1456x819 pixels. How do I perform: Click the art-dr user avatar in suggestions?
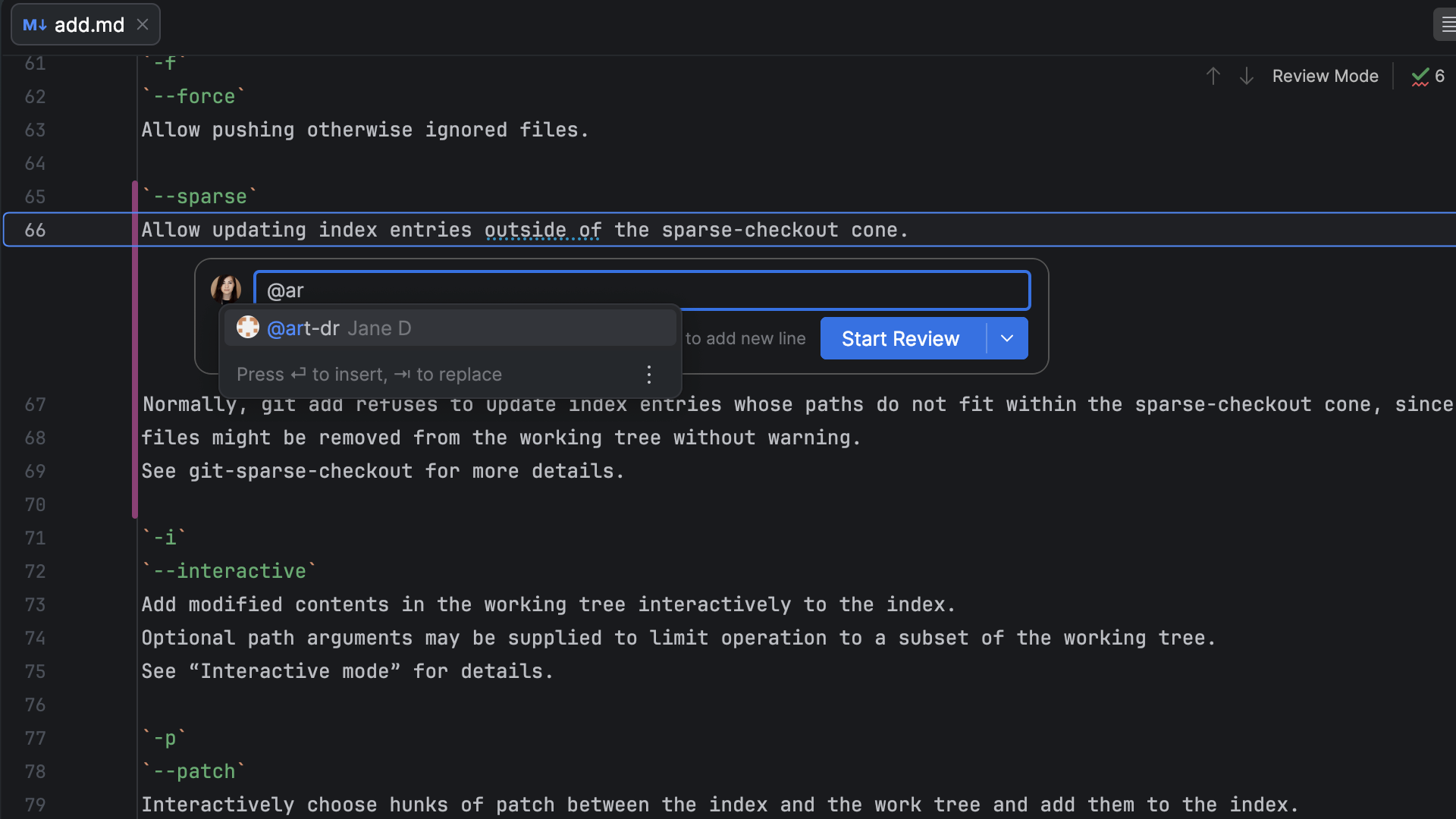pos(248,328)
